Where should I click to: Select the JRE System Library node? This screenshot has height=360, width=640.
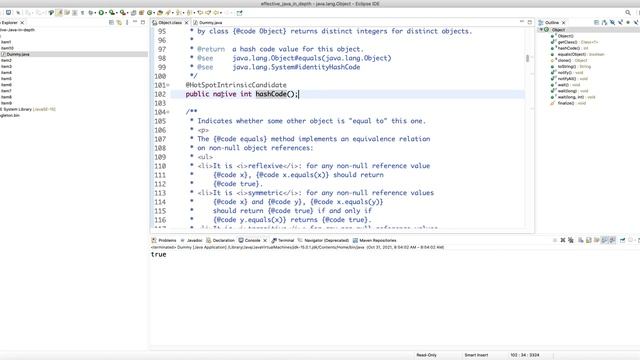tap(28, 109)
